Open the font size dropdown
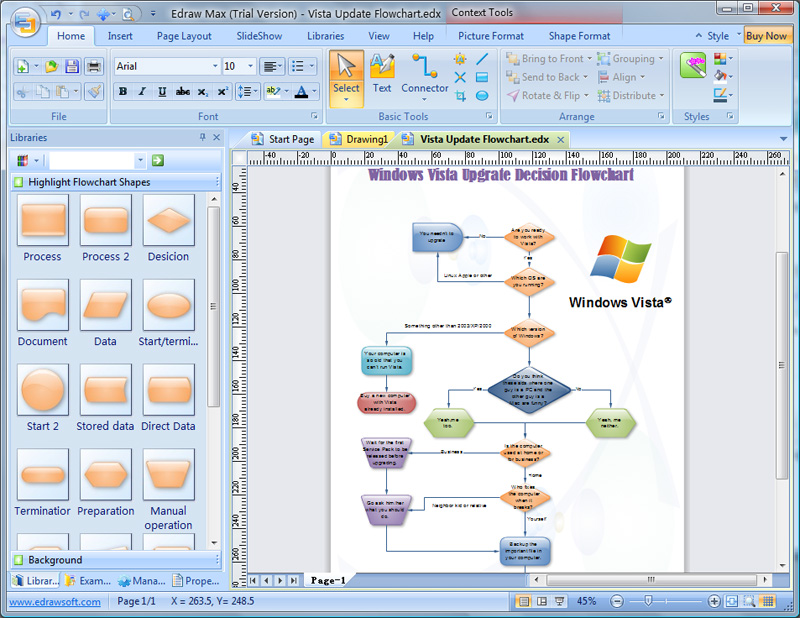The width and height of the screenshot is (800, 618). 250,66
